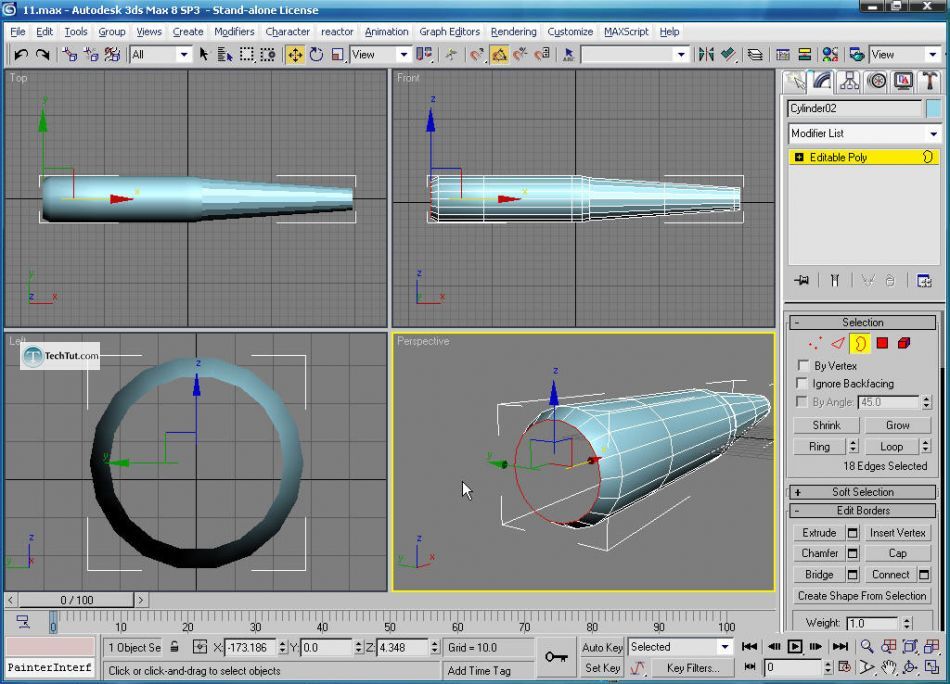Activate Select and Move tool
Image resolution: width=950 pixels, height=684 pixels.
(x=295, y=55)
